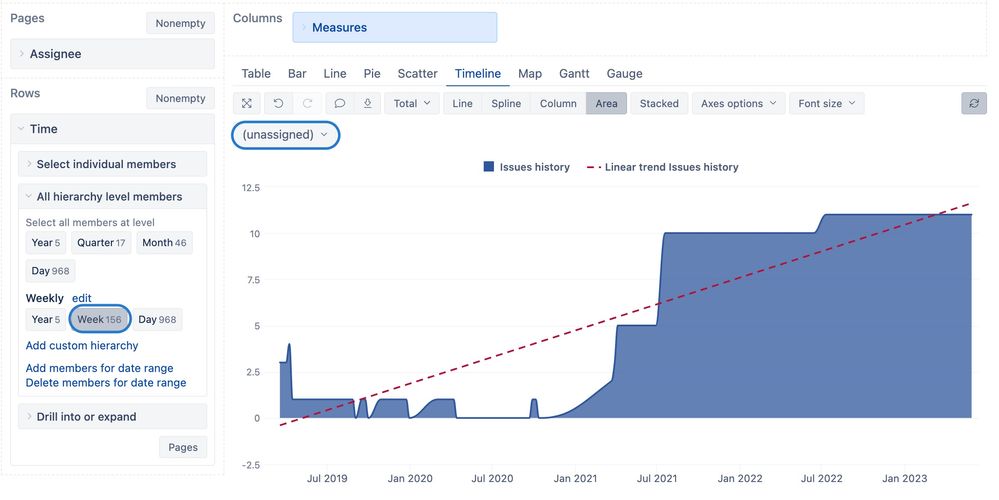Switch to the Map tab

pyautogui.click(x=529, y=74)
